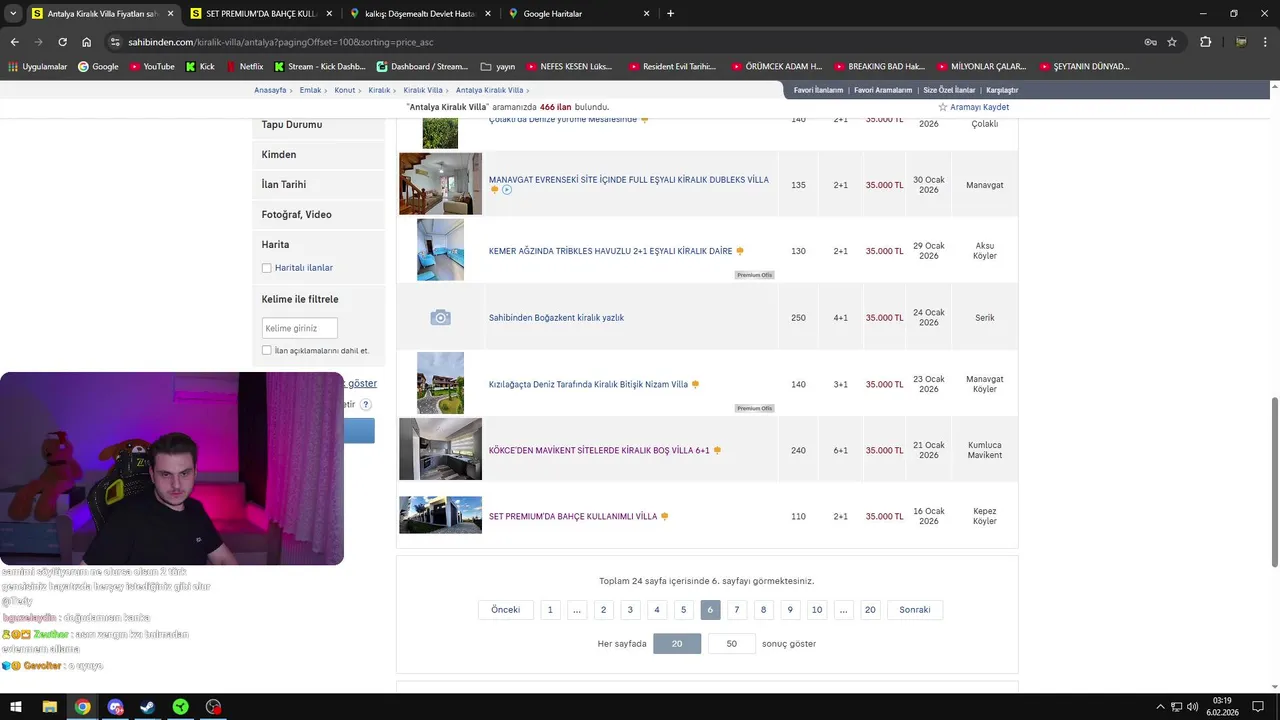Show 20 results per page

[677, 644]
